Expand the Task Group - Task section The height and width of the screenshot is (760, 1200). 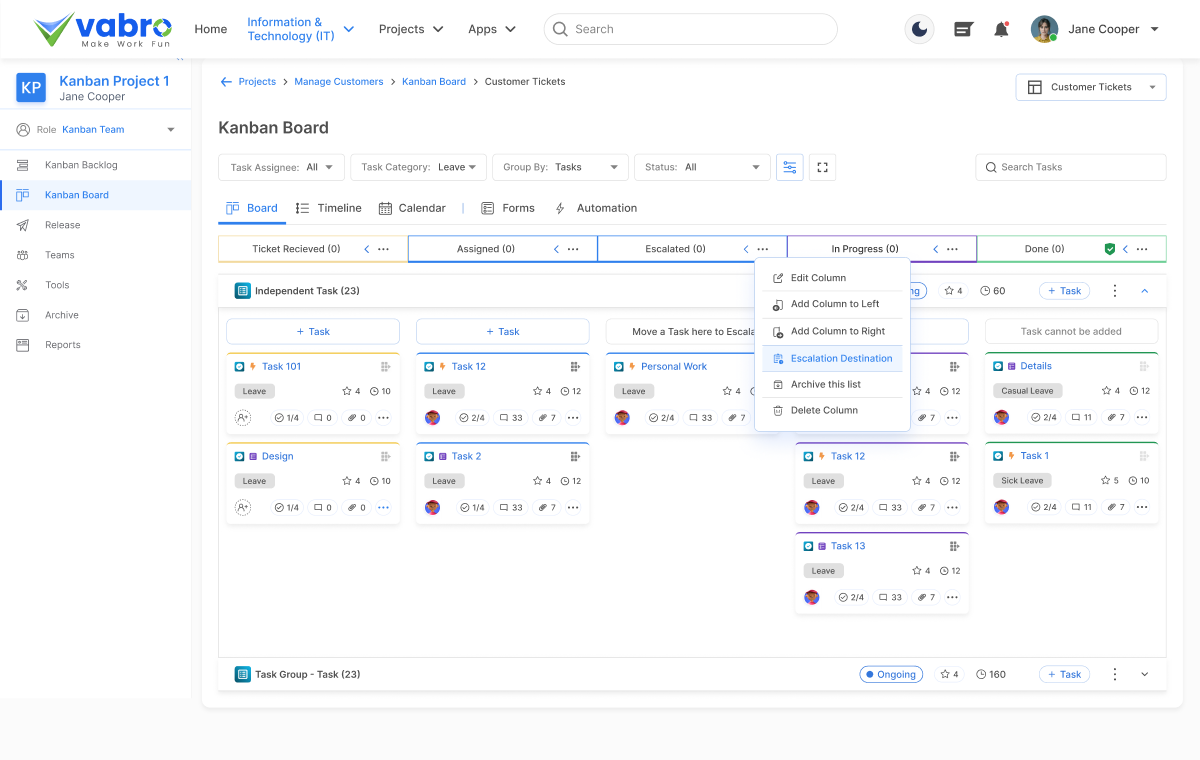(x=1145, y=675)
